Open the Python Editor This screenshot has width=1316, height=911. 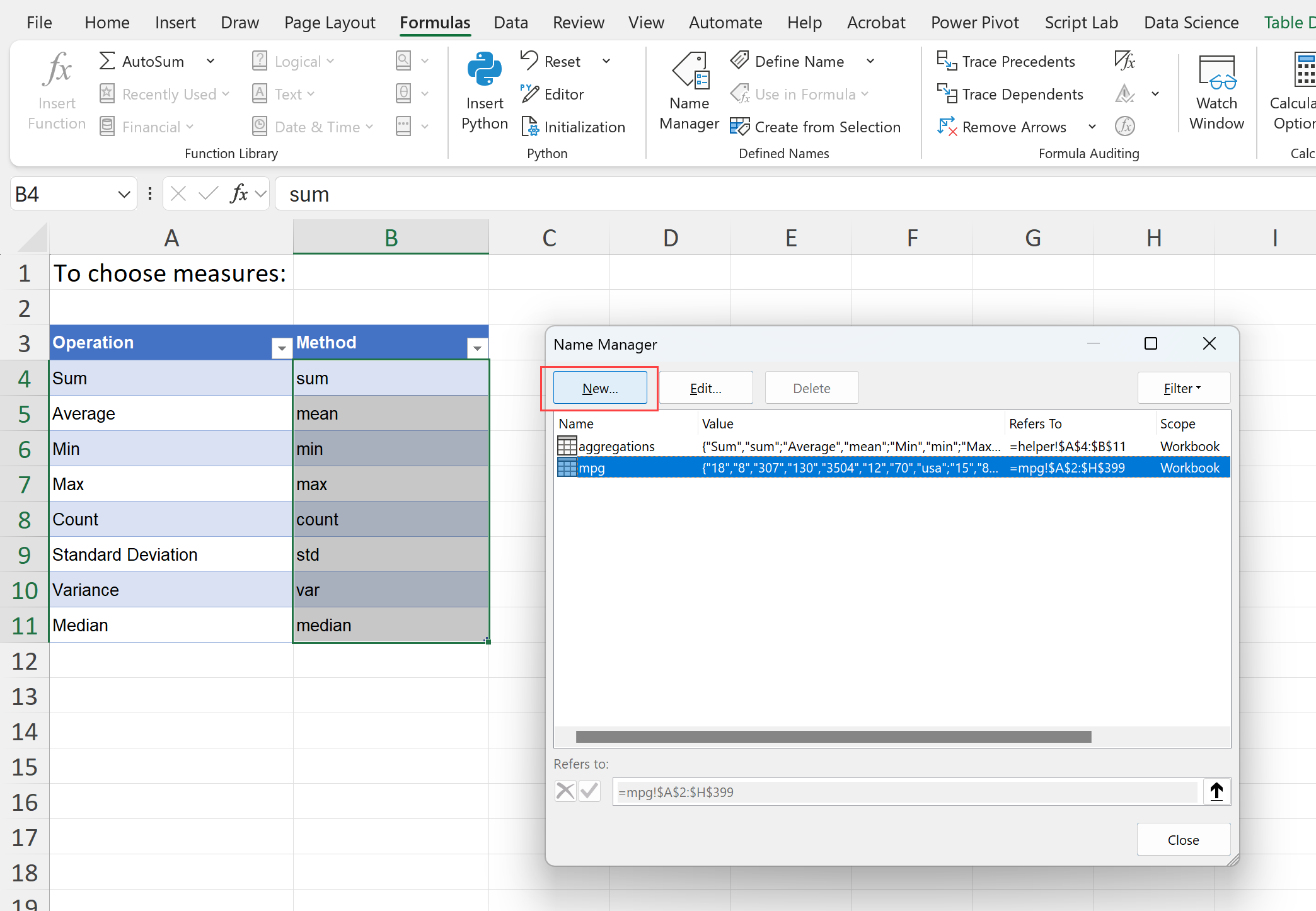tap(552, 95)
